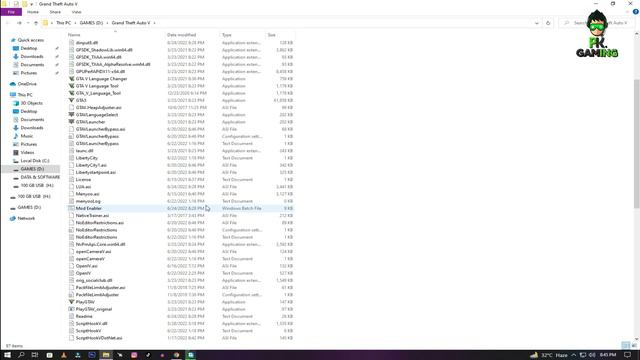Expand chevron after Grand Theft Auto V breadcrumb
The image size is (640, 360).
[154, 23]
